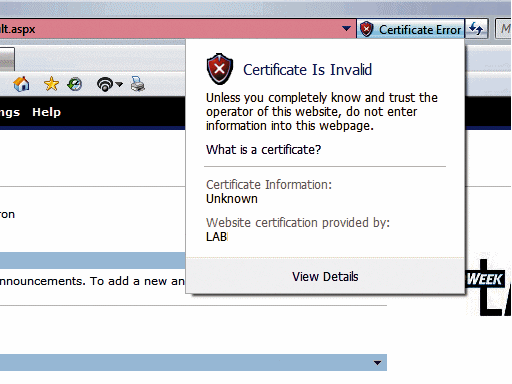Click the refresh page button beside Certificate Error

[x=476, y=29]
